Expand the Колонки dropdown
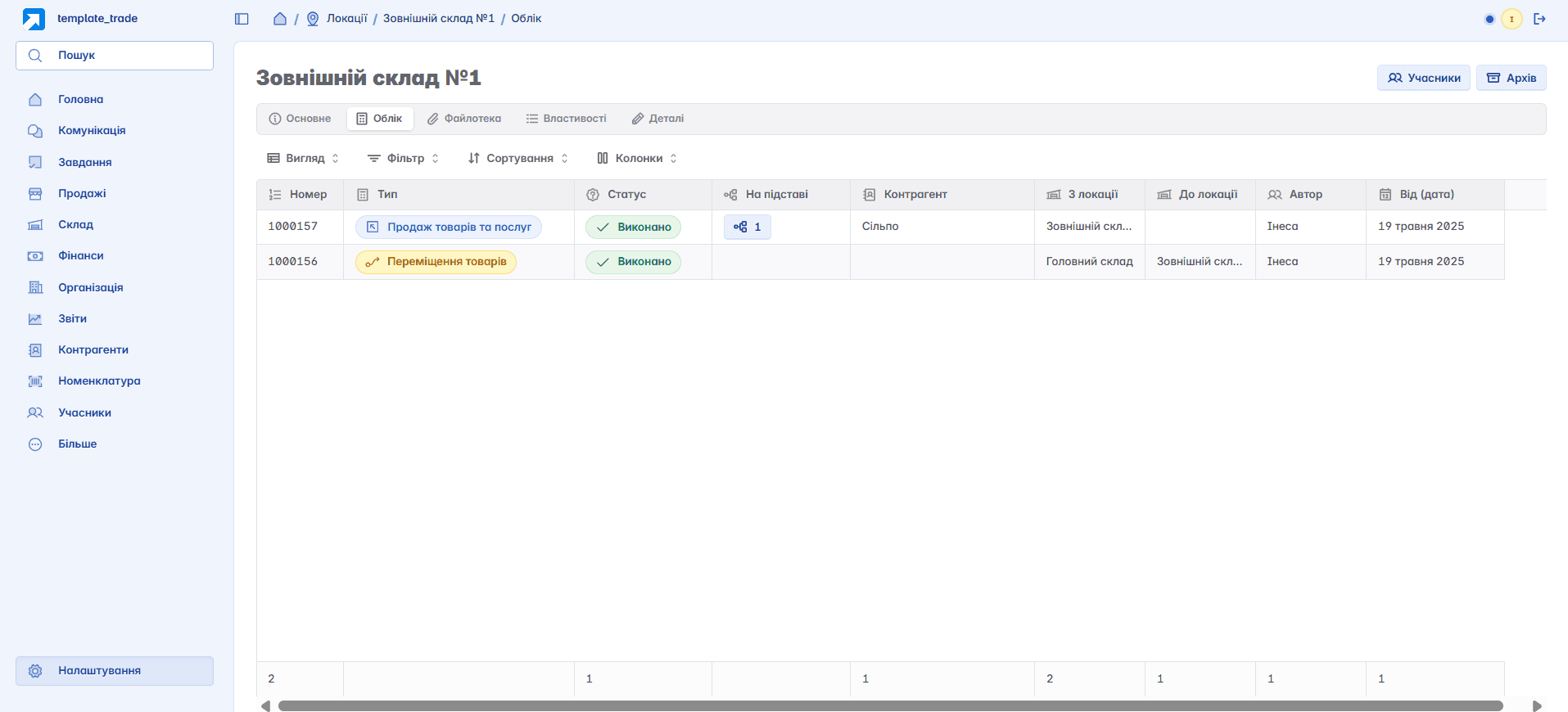The image size is (1568, 712). (637, 159)
